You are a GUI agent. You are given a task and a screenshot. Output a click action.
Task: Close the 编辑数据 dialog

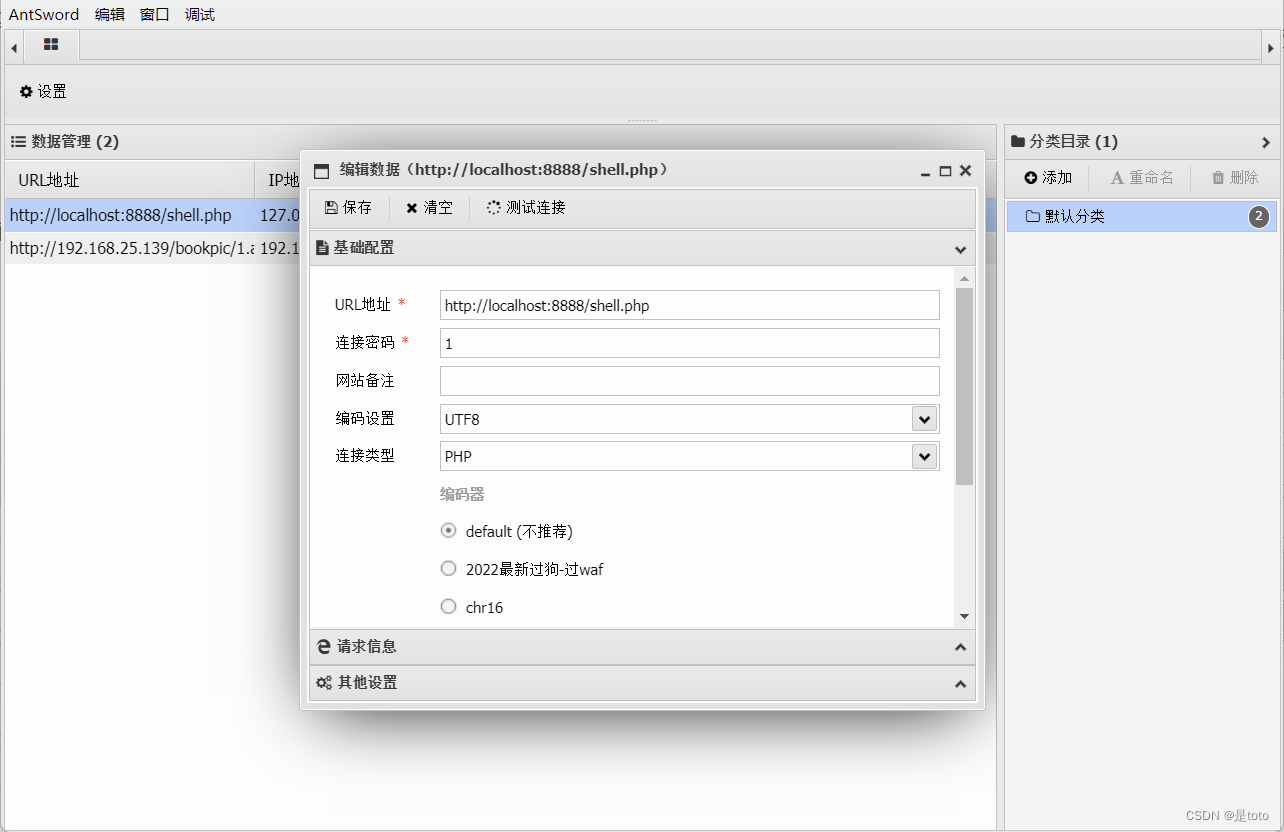click(x=965, y=171)
